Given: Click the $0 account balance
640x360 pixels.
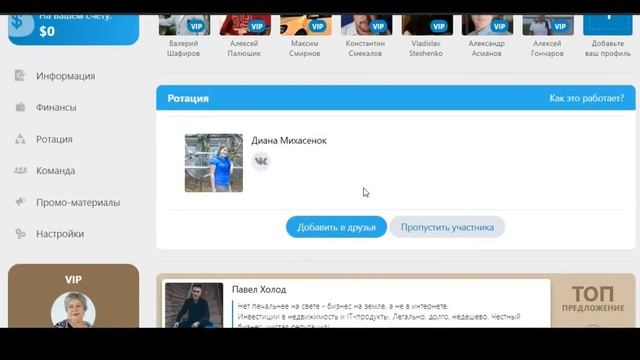Looking at the screenshot, I should click(47, 31).
